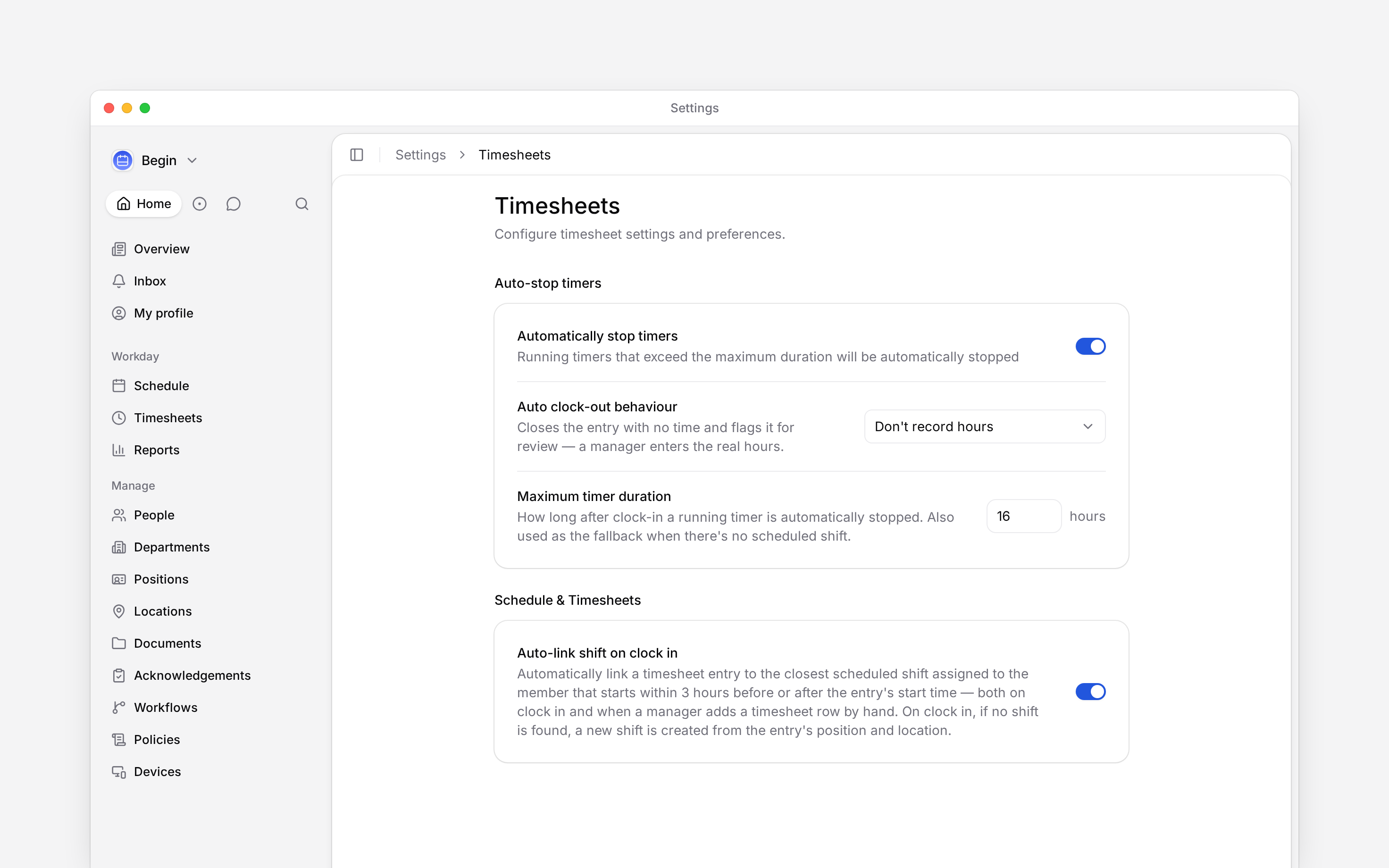Open Workflows in the sidebar
Screen dimensions: 1389x868
click(x=165, y=708)
